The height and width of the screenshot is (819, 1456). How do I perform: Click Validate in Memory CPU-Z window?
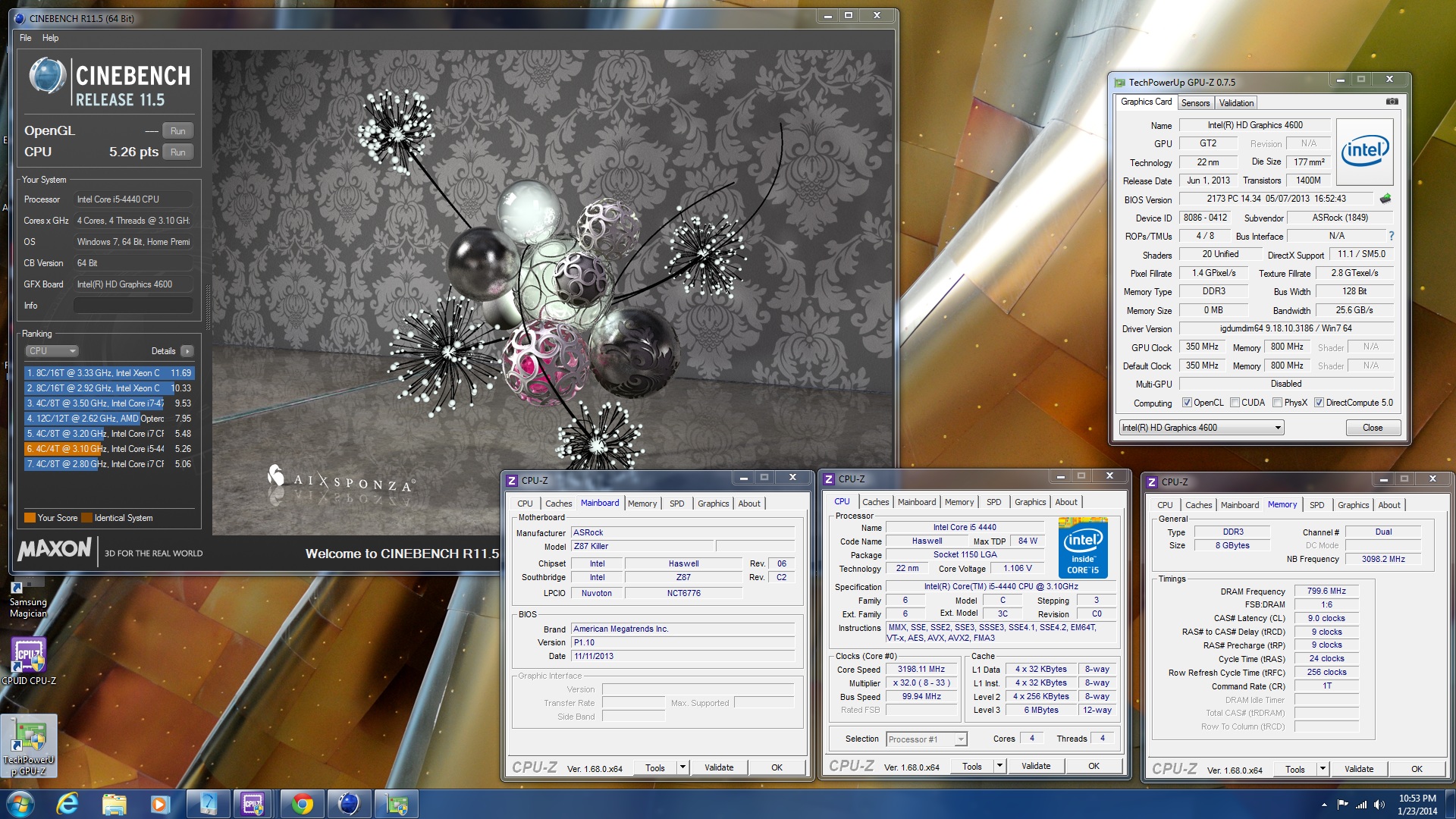1359,769
